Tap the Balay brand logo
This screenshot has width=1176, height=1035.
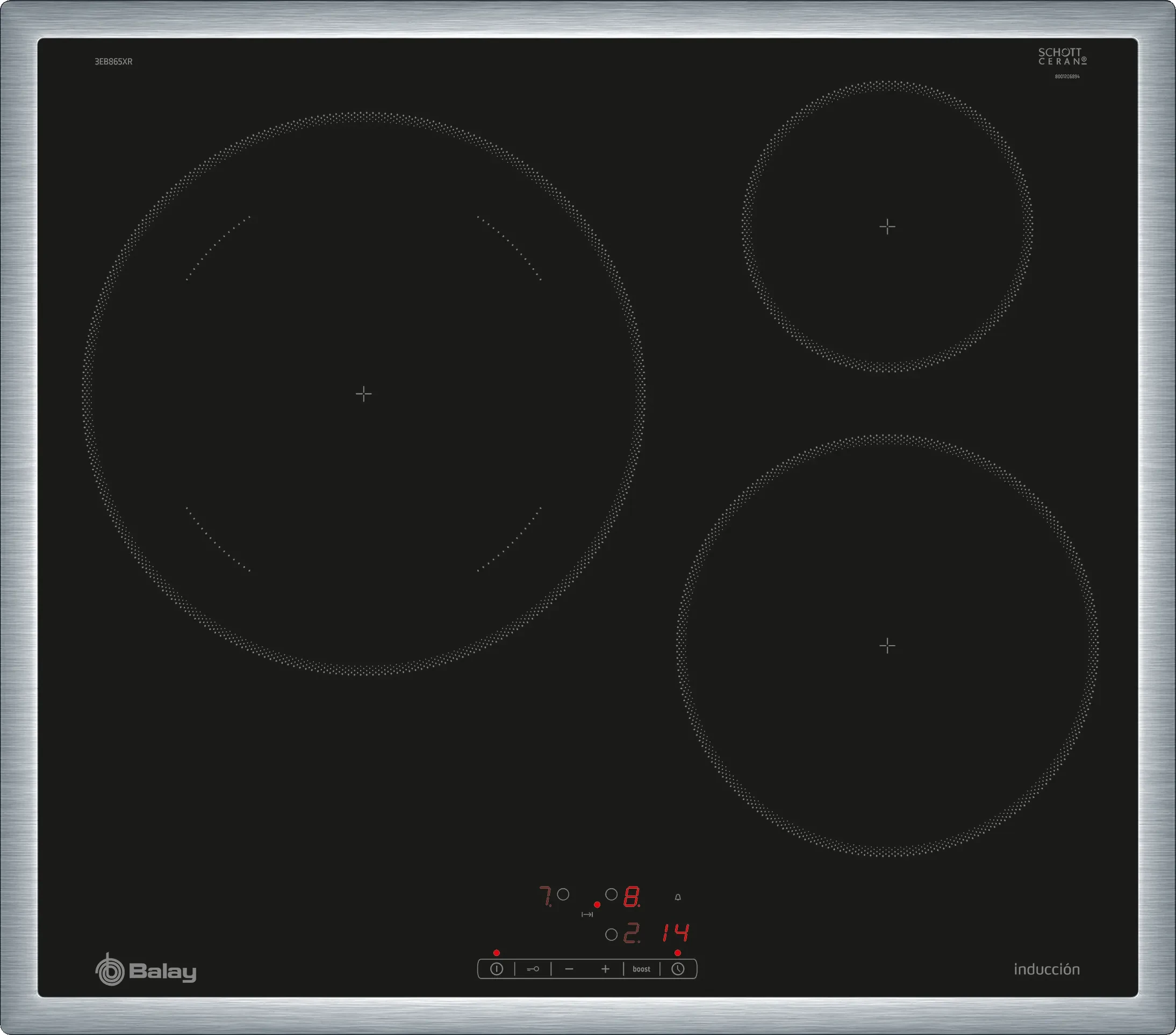tap(146, 971)
